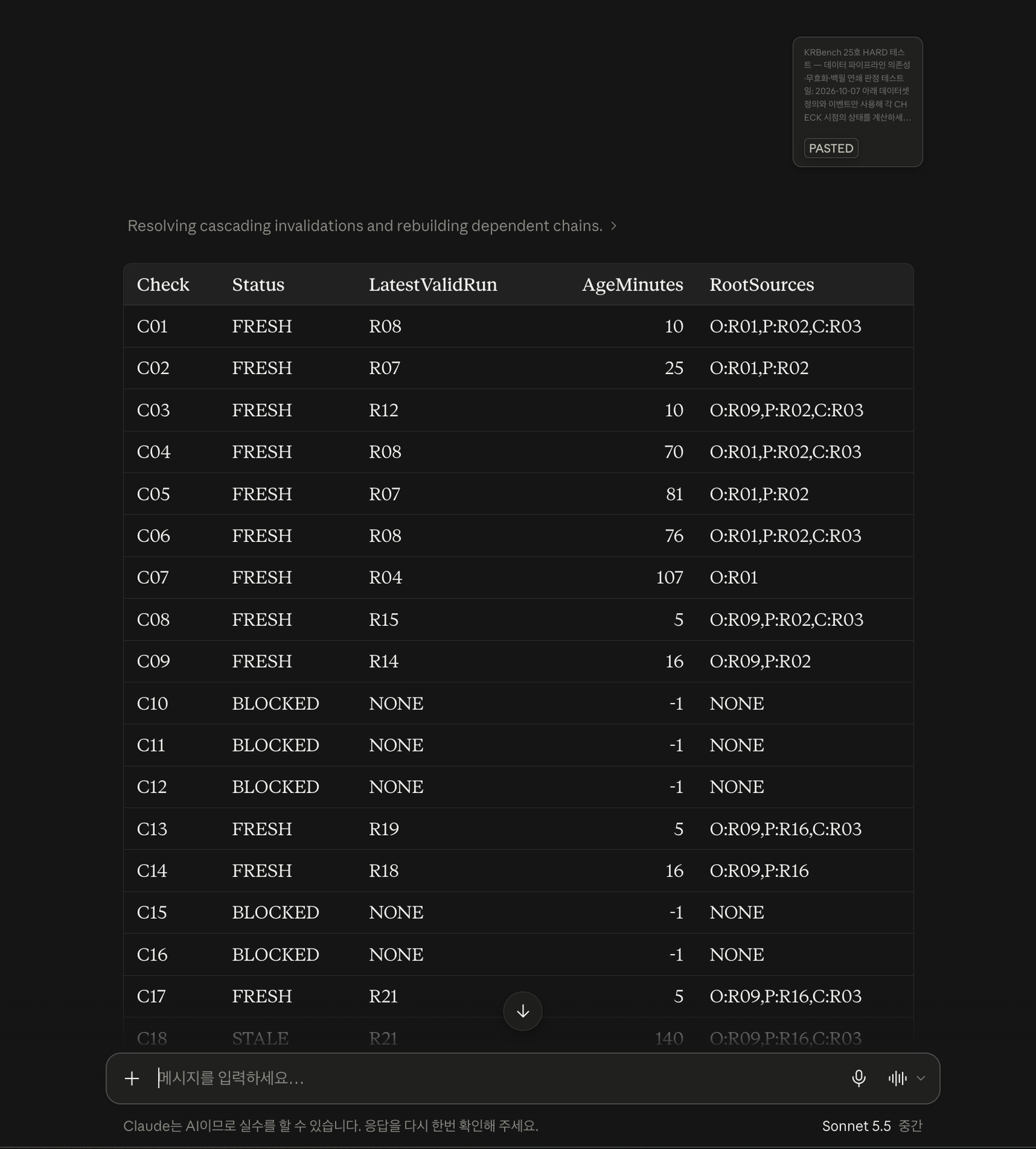The width and height of the screenshot is (1036, 1149).
Task: Select the Status column header
Action: [x=258, y=285]
